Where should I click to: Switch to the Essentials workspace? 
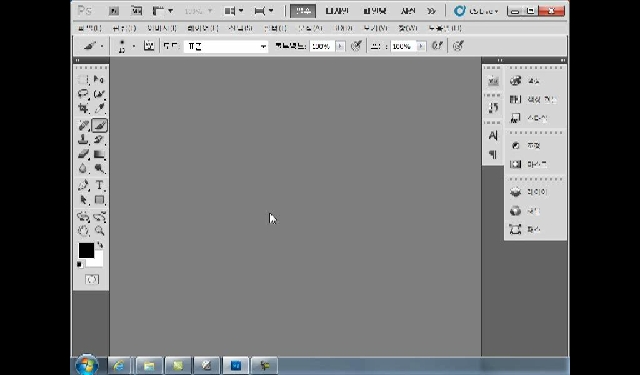(x=303, y=11)
